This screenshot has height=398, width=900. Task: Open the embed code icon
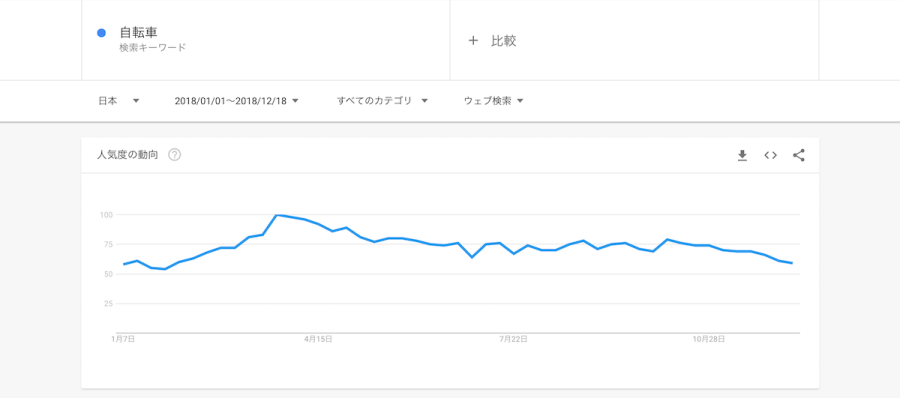tap(770, 155)
